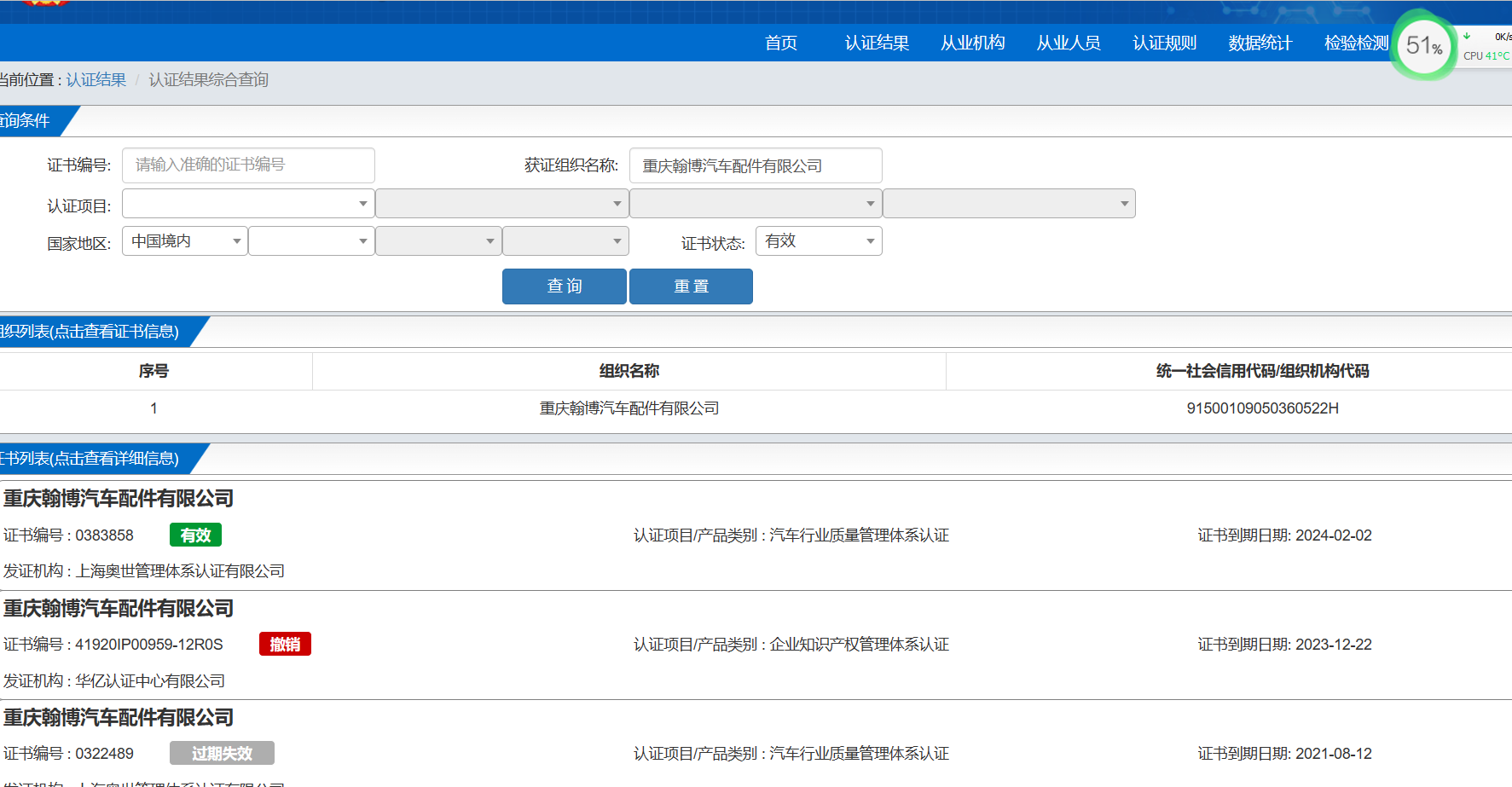Open the 从业人员 navigation menu
Screen dimensions: 1512x787
(x=1068, y=43)
